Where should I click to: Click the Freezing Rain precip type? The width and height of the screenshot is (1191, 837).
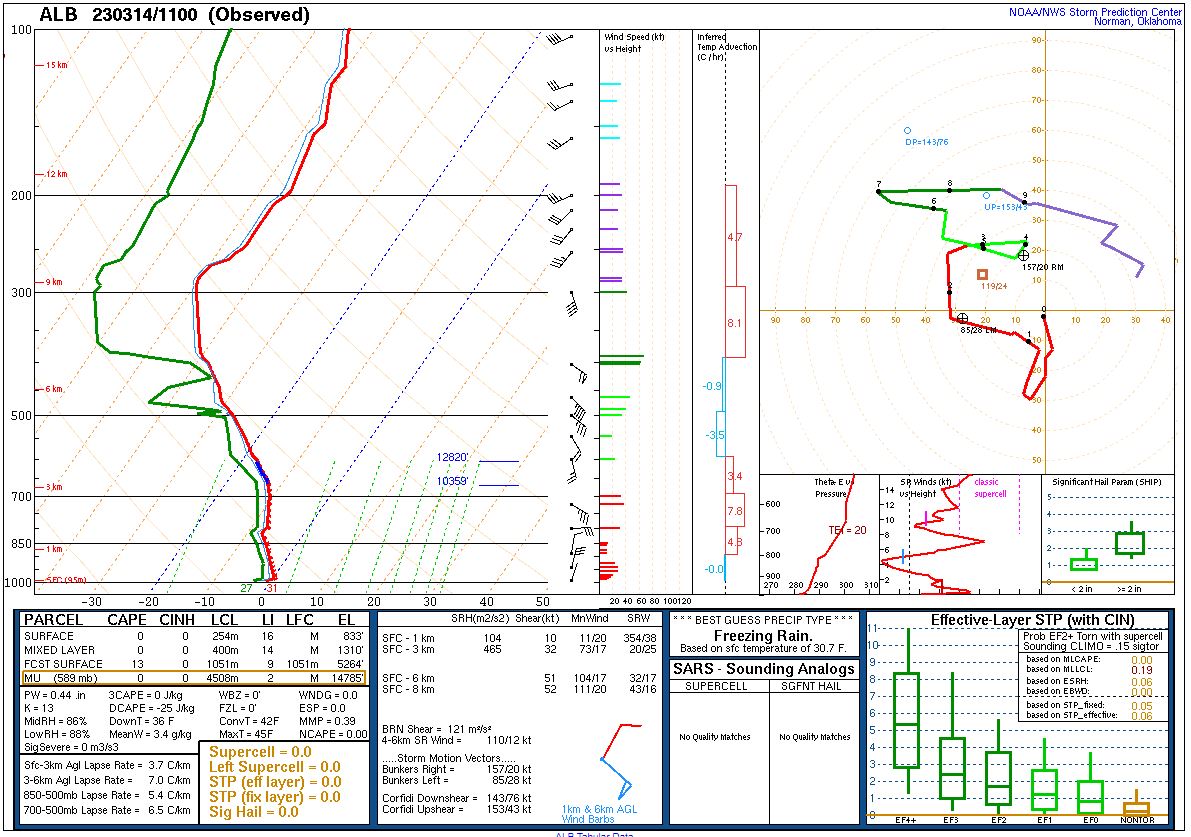pos(763,636)
